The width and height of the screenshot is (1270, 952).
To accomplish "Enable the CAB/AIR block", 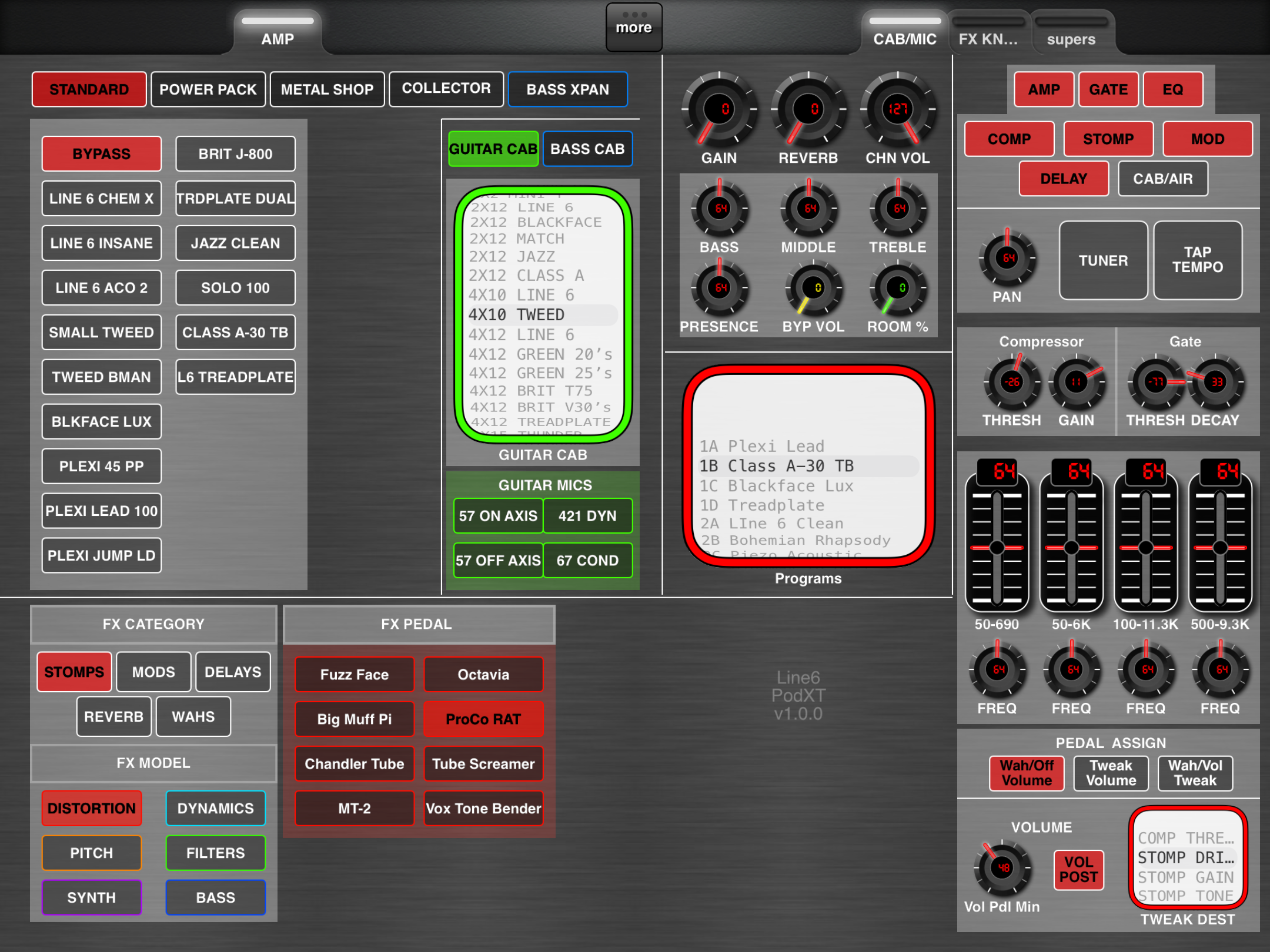I will click(x=1163, y=179).
